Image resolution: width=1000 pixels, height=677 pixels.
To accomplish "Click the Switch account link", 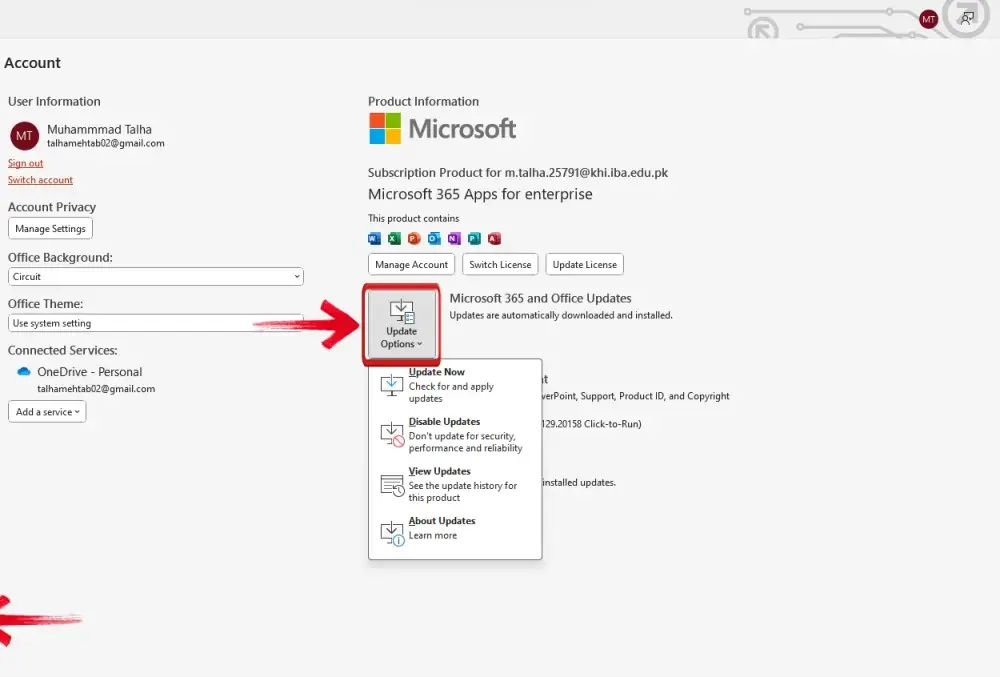I will pos(40,180).
